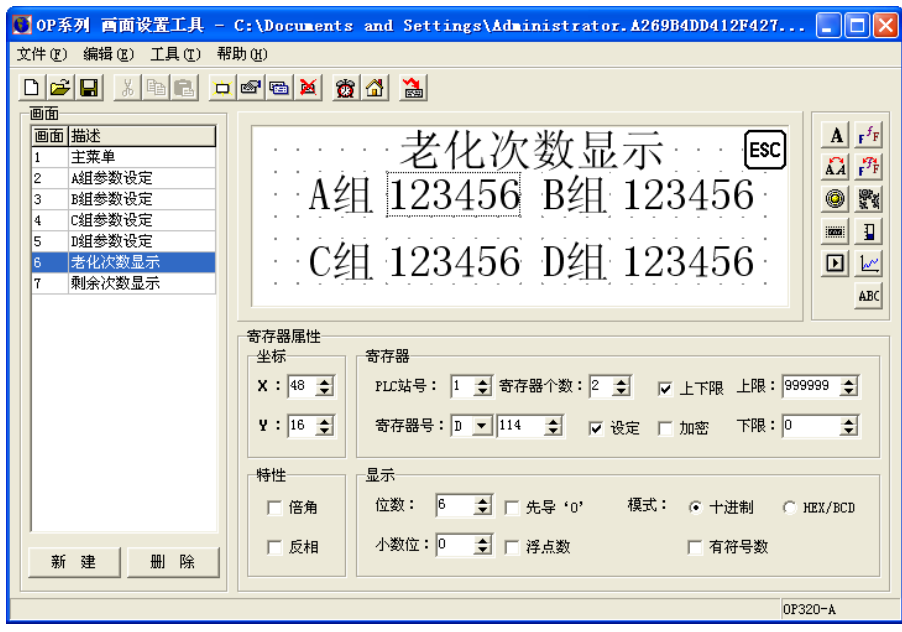Select the puzzle-piece icon tool in palette

(868, 200)
